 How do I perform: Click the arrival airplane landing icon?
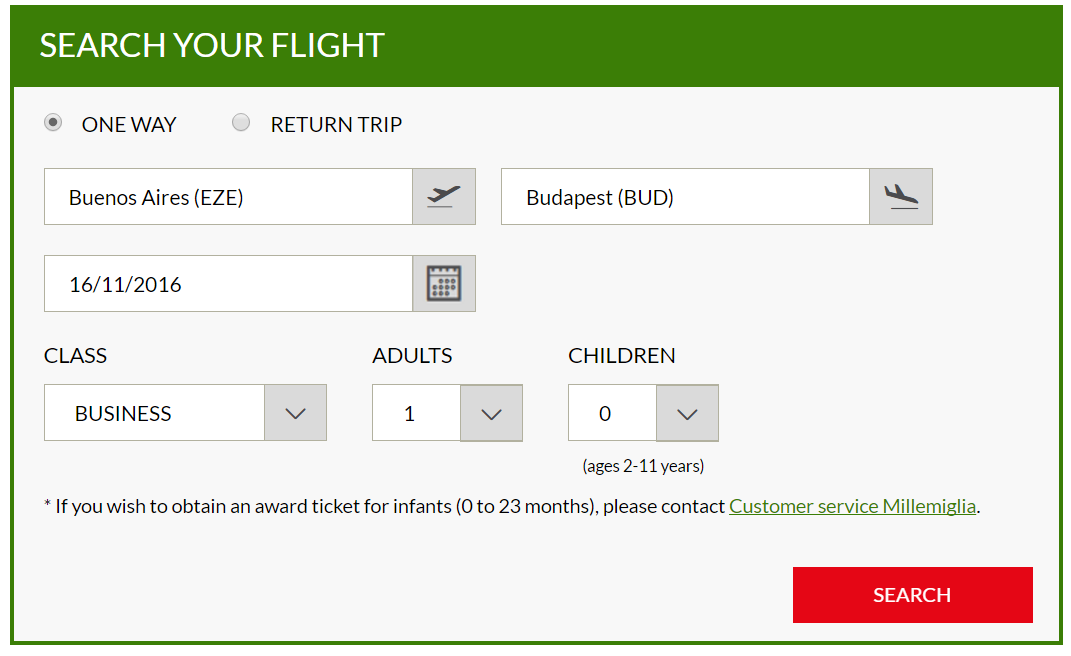[x=901, y=197]
